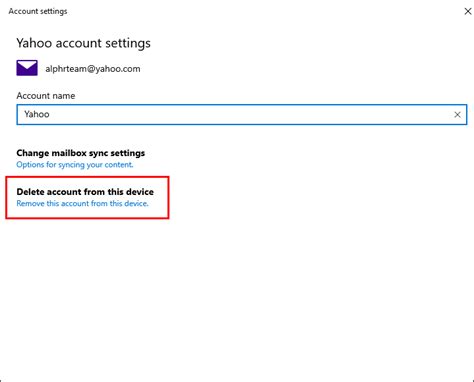The image size is (474, 382).
Task: Click the Account settings window title
Action: pyautogui.click(x=38, y=11)
